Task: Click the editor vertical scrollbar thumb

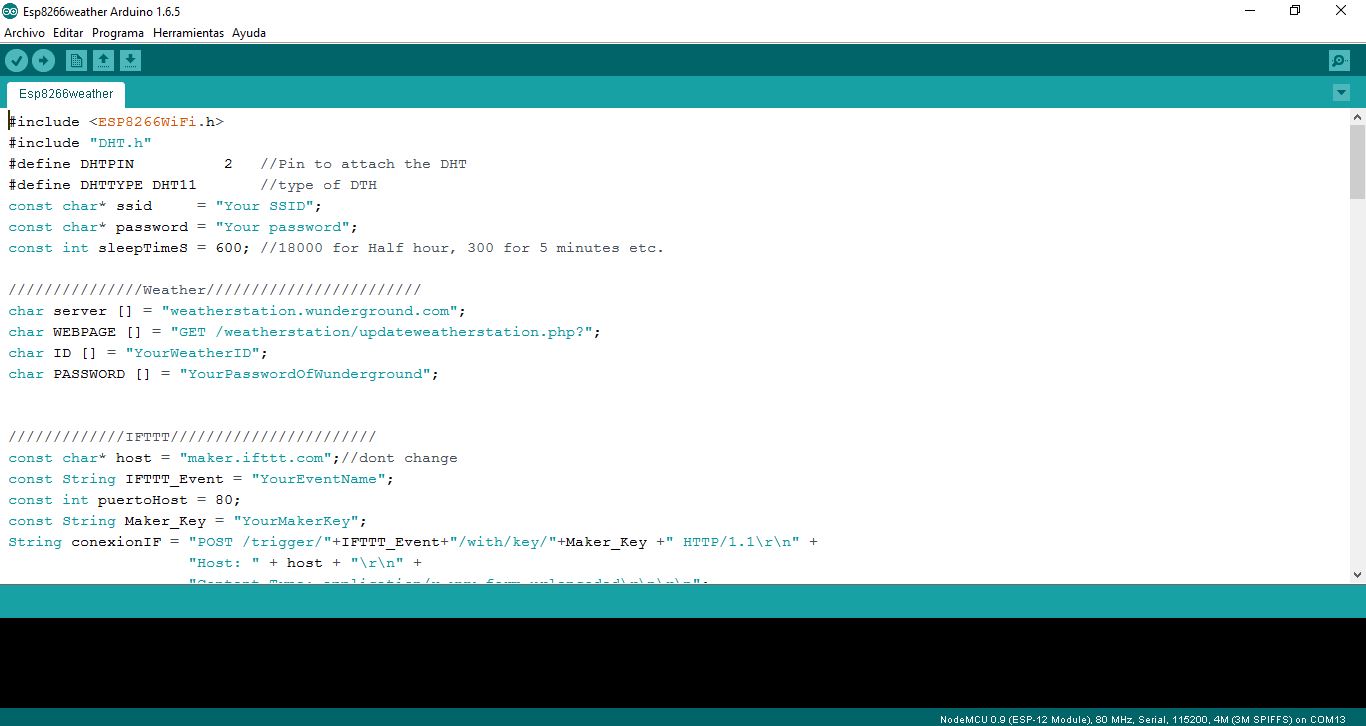Action: 1357,162
